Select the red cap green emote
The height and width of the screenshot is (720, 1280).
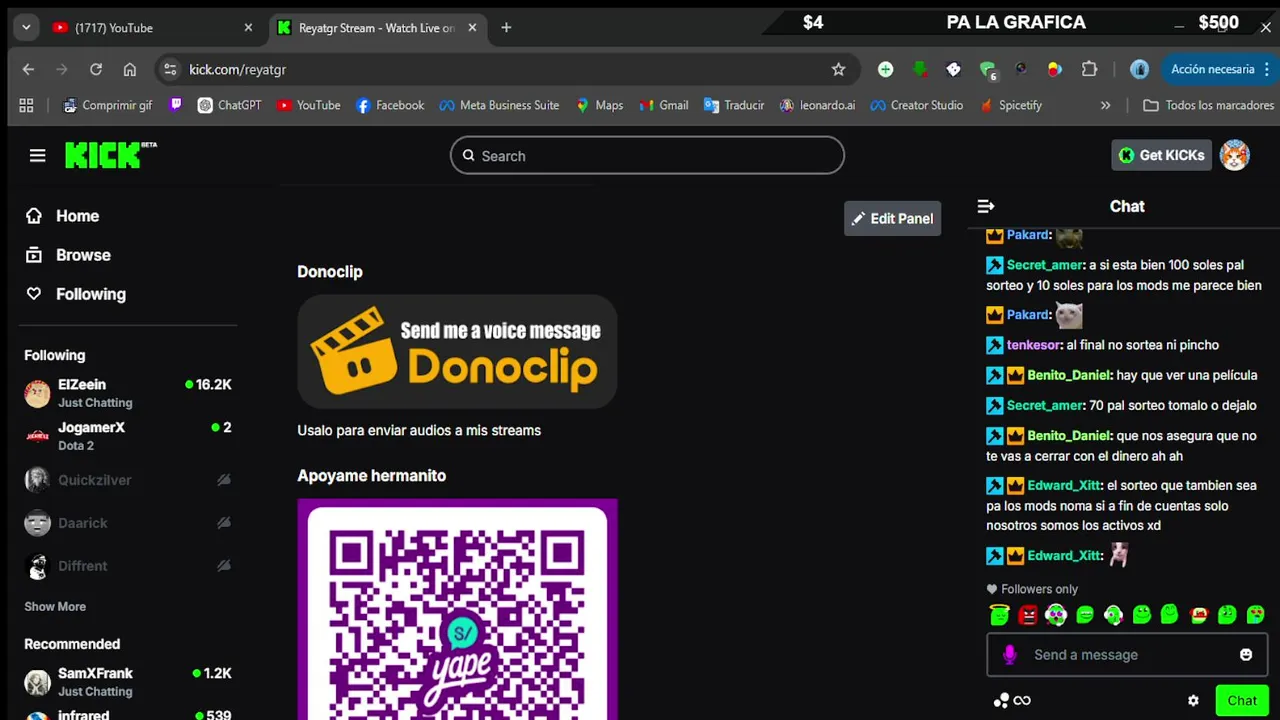(1199, 615)
